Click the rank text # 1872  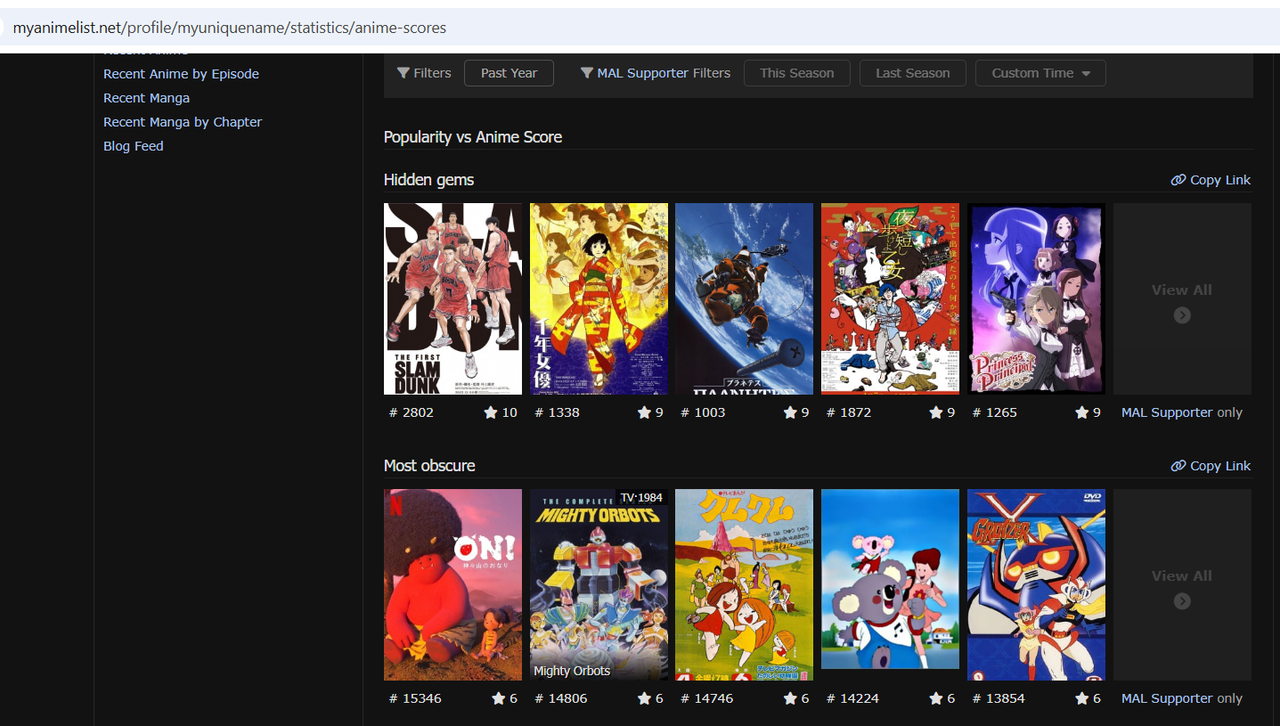(849, 412)
